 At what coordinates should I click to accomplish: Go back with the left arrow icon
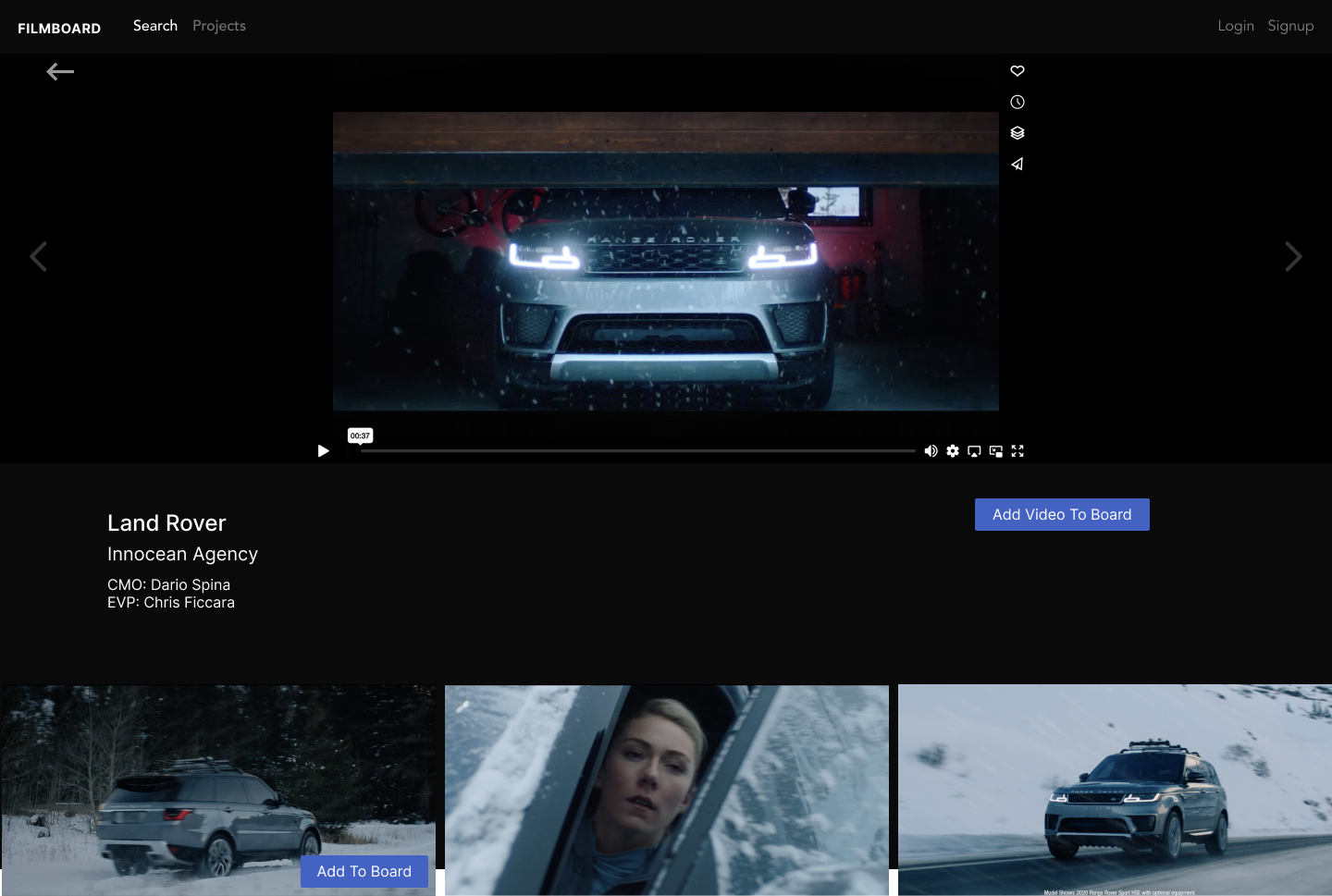(x=60, y=71)
